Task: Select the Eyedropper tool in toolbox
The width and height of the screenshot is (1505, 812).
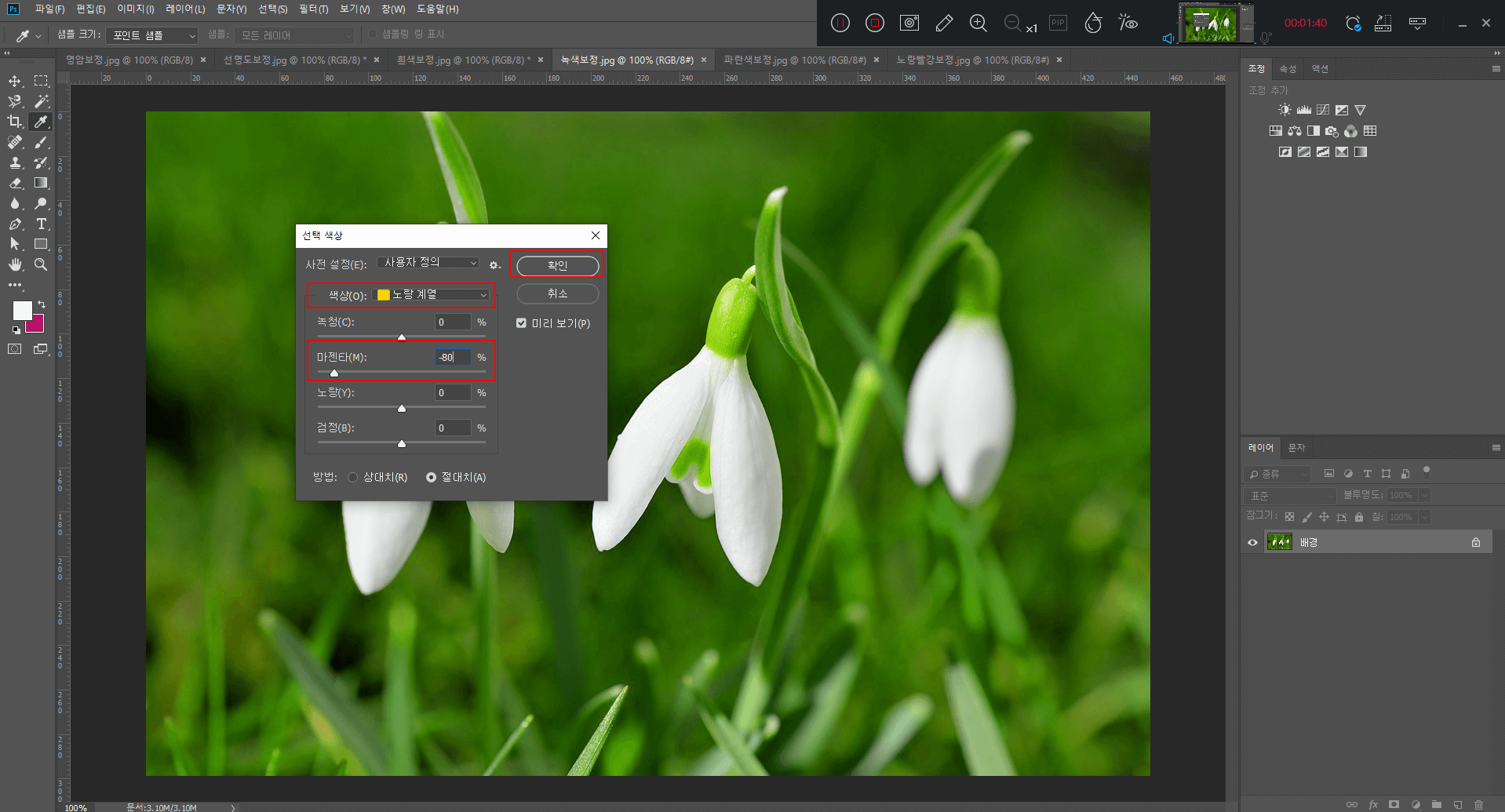Action: click(x=41, y=122)
